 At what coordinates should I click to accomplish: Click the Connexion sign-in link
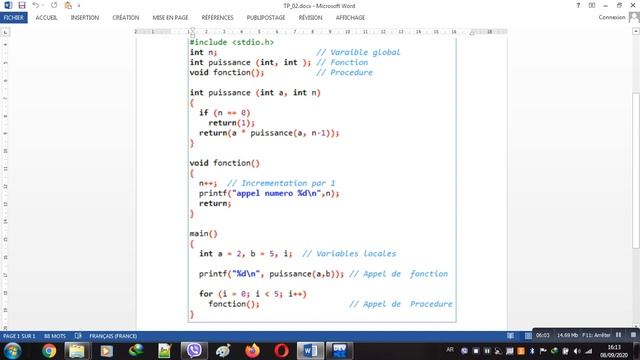[x=612, y=17]
